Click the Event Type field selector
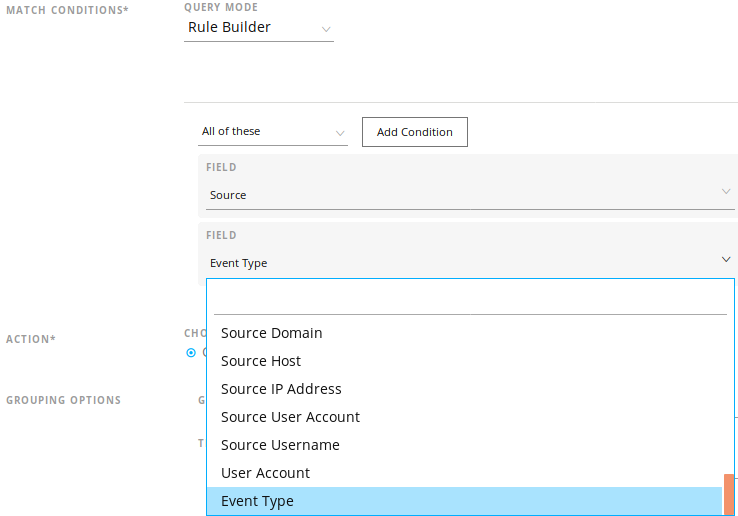The image size is (738, 516). [460, 263]
